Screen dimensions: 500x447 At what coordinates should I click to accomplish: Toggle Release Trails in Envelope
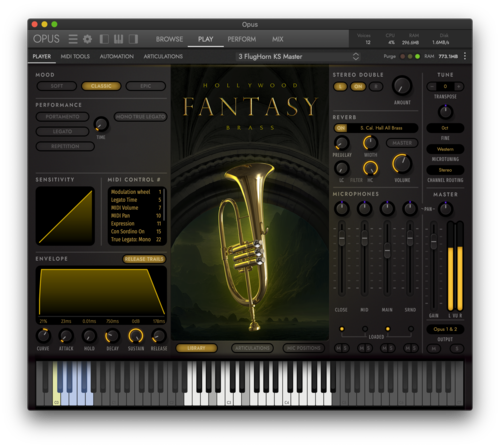pyautogui.click(x=144, y=259)
